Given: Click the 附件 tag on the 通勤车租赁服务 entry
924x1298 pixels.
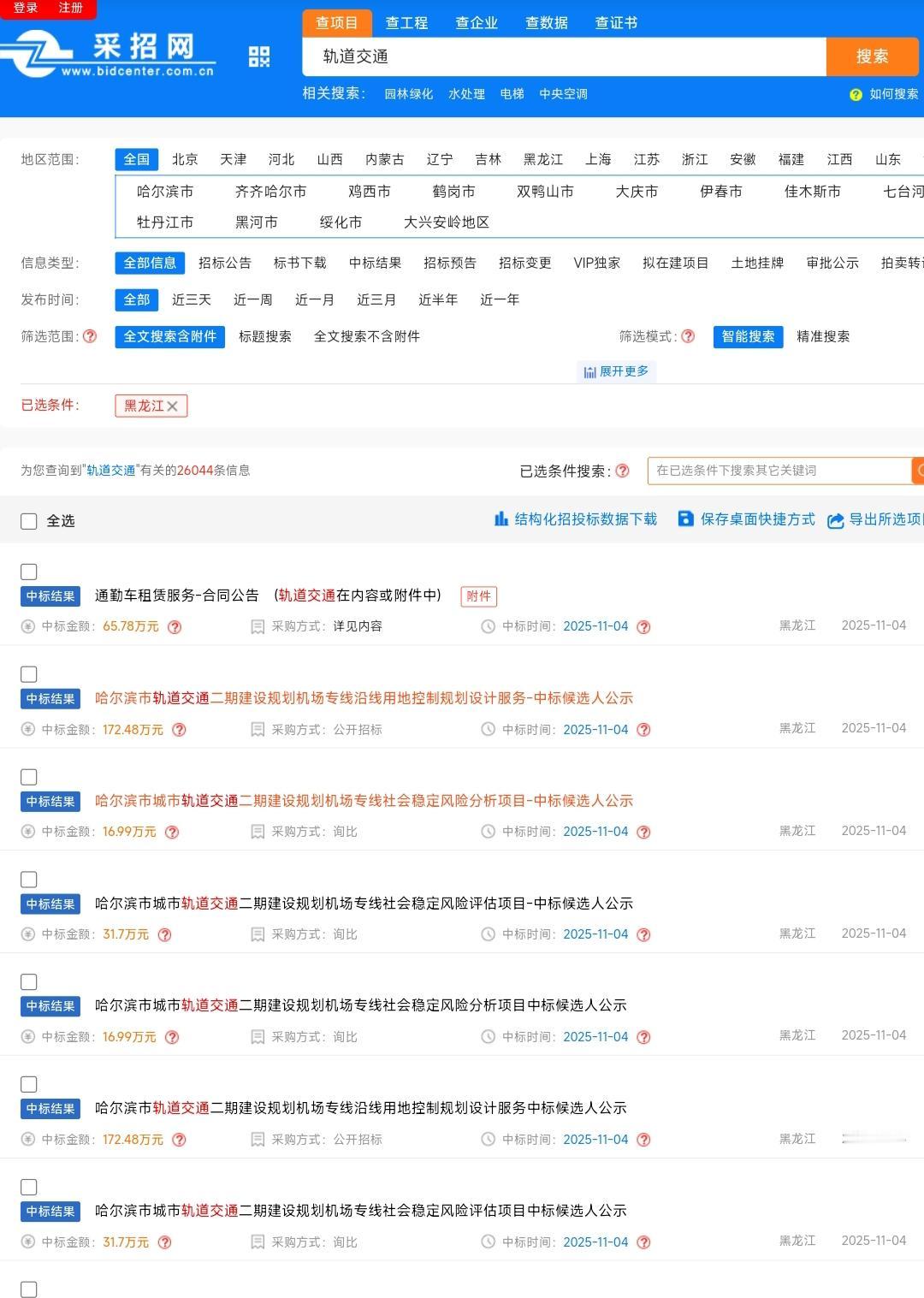Looking at the screenshot, I should 479,596.
